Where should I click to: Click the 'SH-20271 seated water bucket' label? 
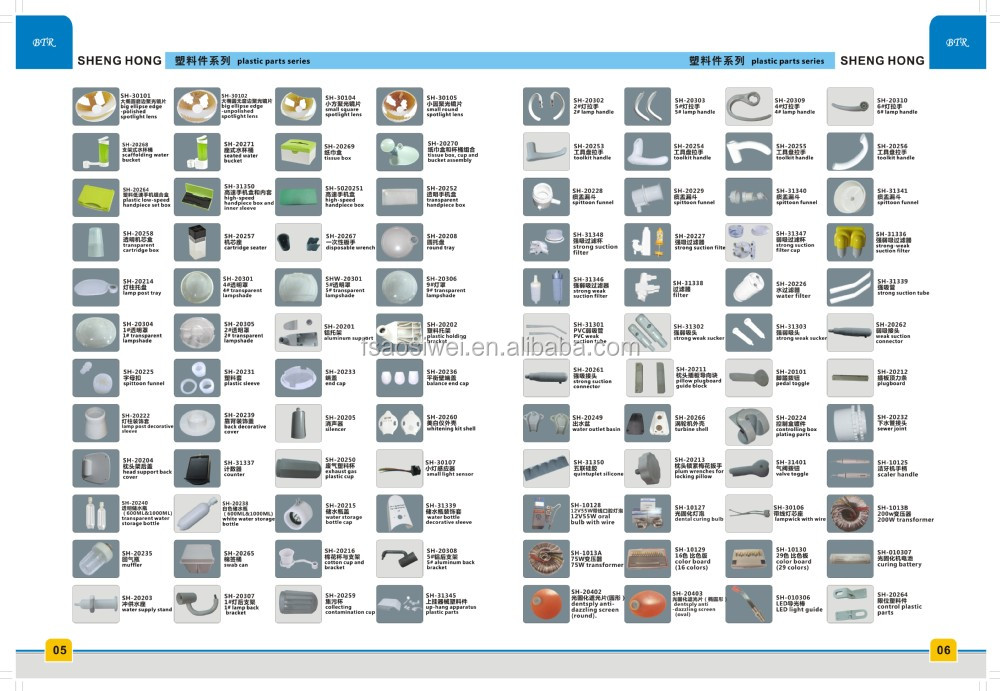241,152
